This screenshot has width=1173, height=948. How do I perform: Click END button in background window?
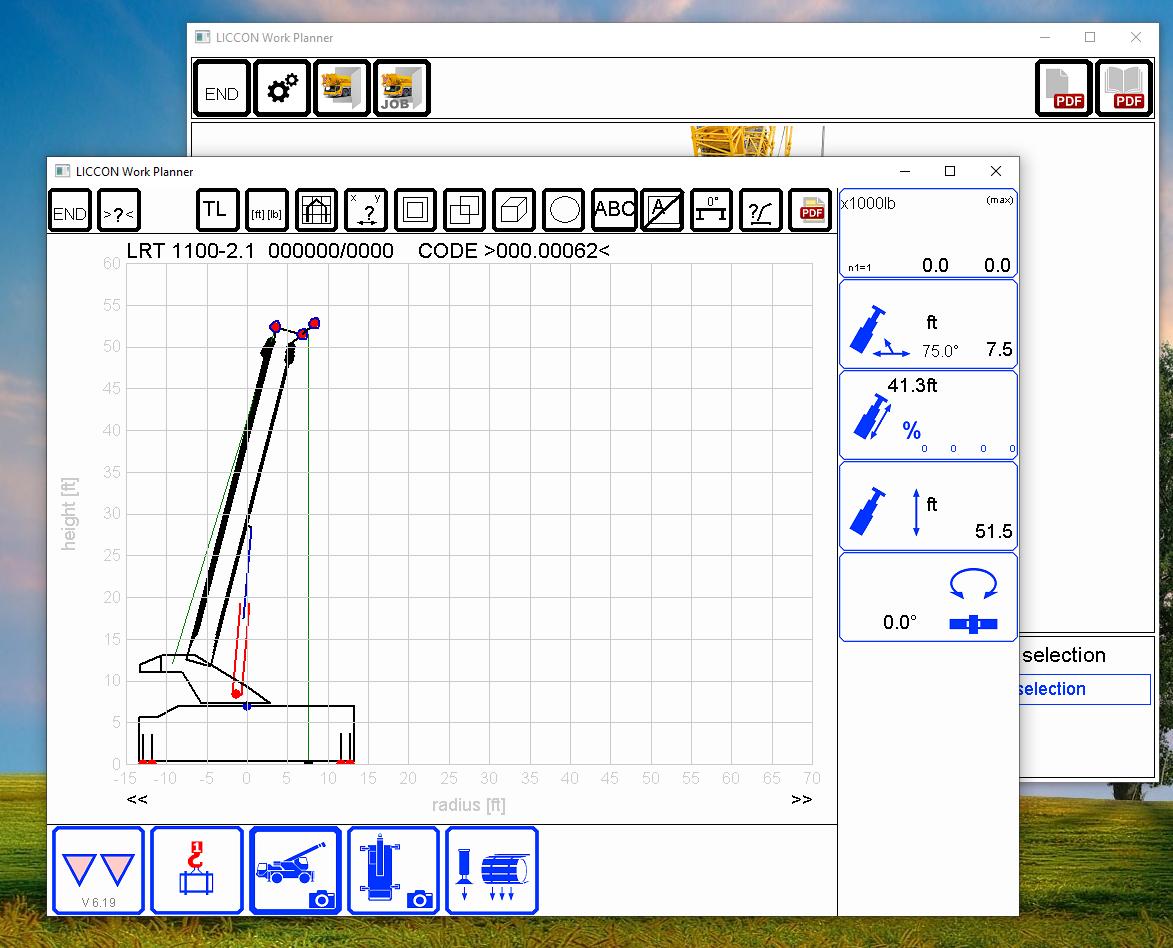tap(221, 88)
